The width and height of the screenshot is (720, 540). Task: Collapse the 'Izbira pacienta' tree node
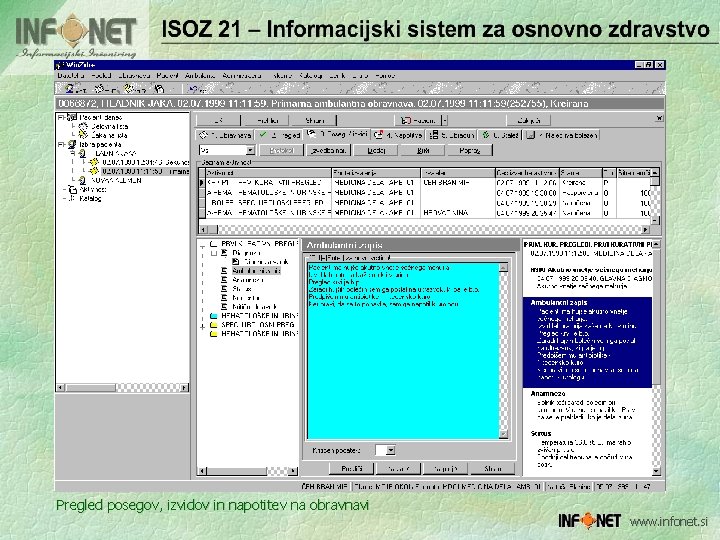(61, 144)
